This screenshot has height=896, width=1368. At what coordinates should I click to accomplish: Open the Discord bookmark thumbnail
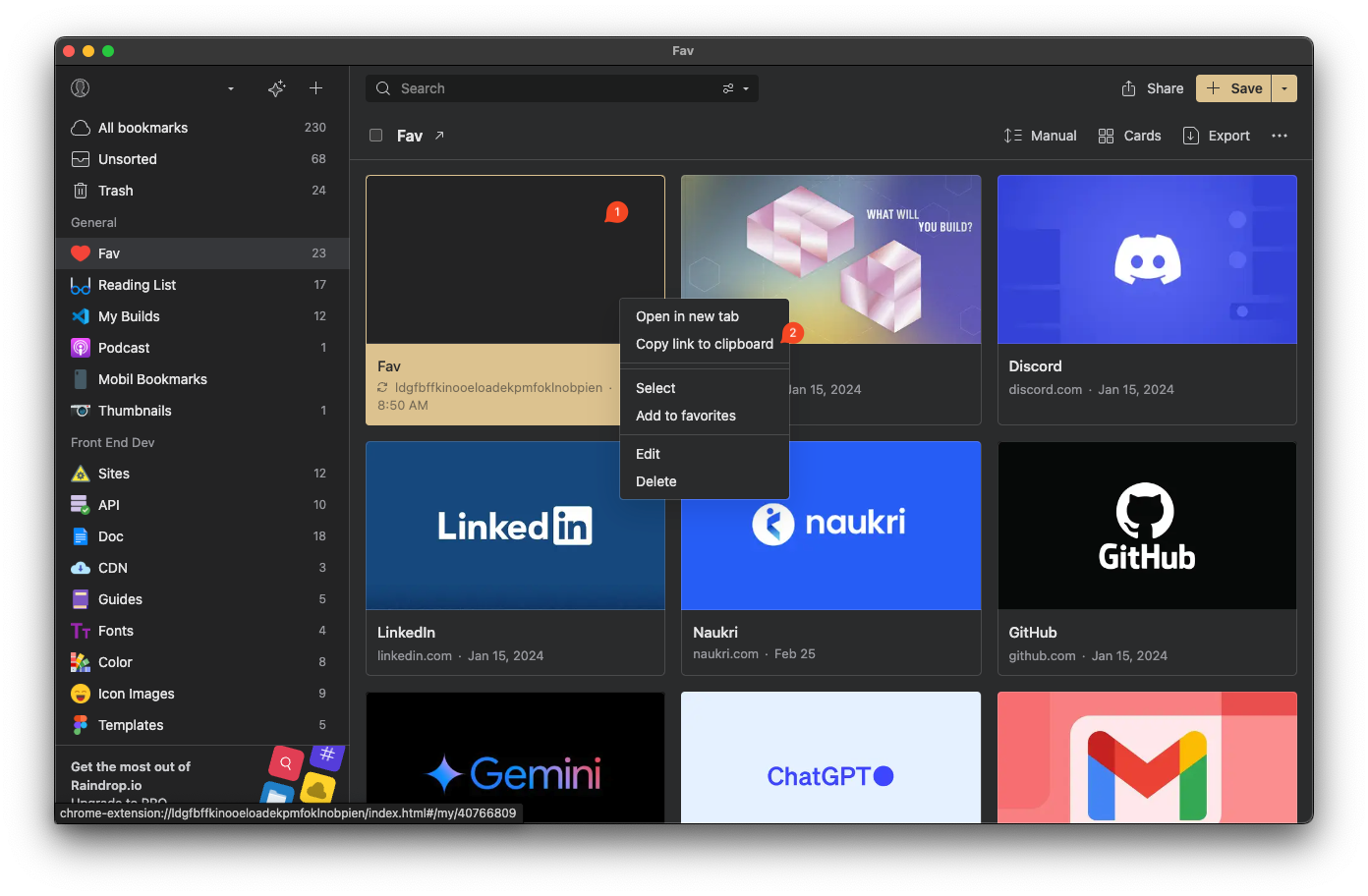pyautogui.click(x=1147, y=259)
